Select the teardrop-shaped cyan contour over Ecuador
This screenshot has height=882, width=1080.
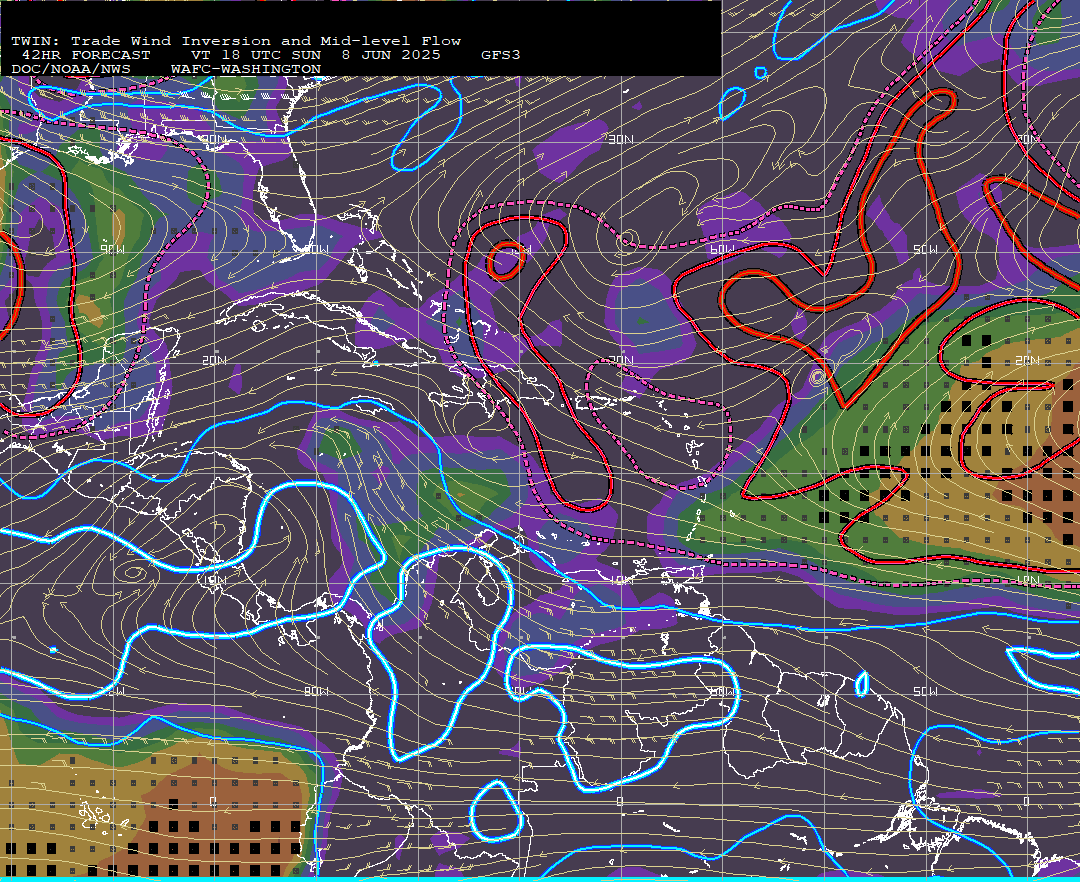coord(497,811)
